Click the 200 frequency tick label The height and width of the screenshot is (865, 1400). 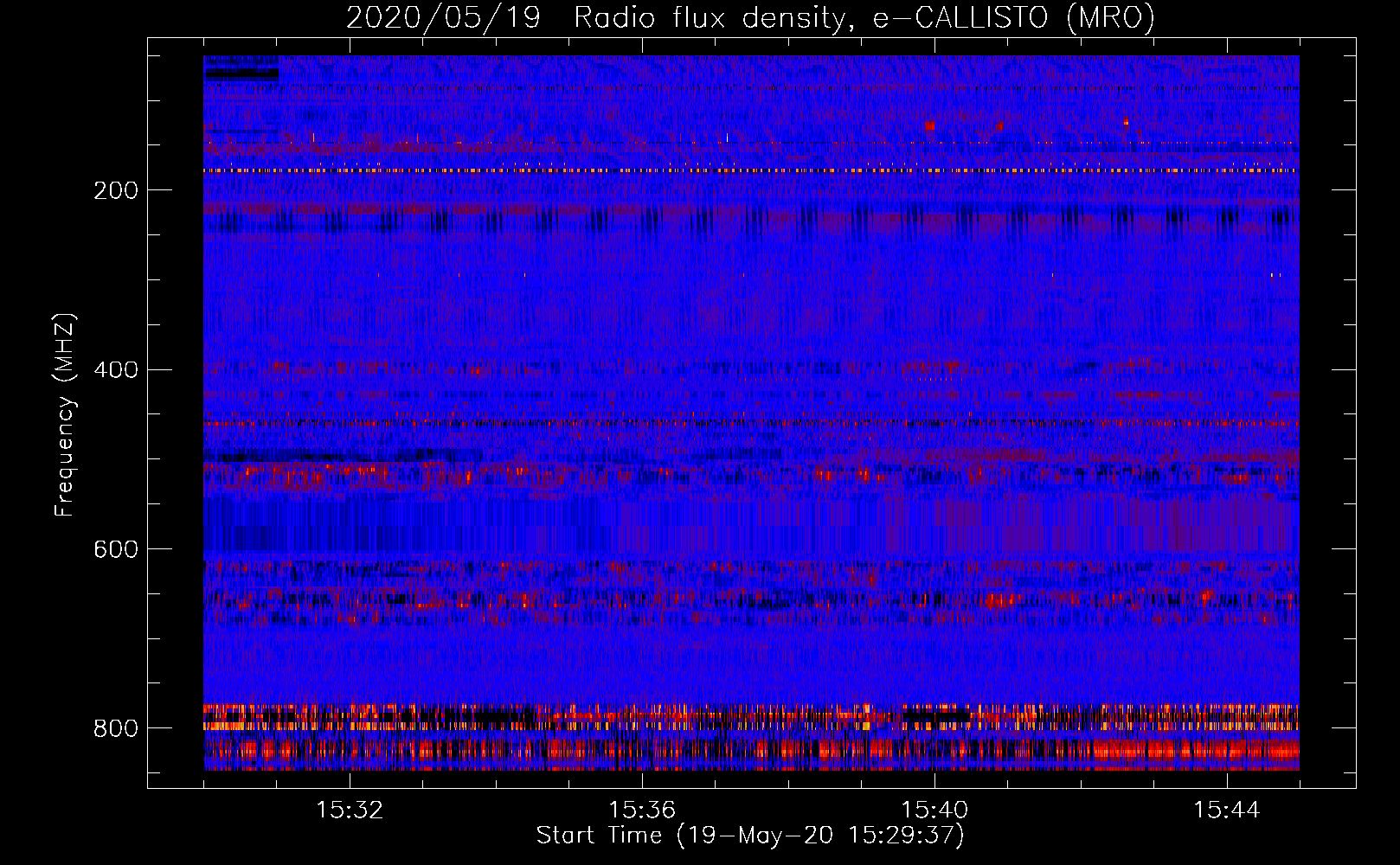[x=116, y=190]
